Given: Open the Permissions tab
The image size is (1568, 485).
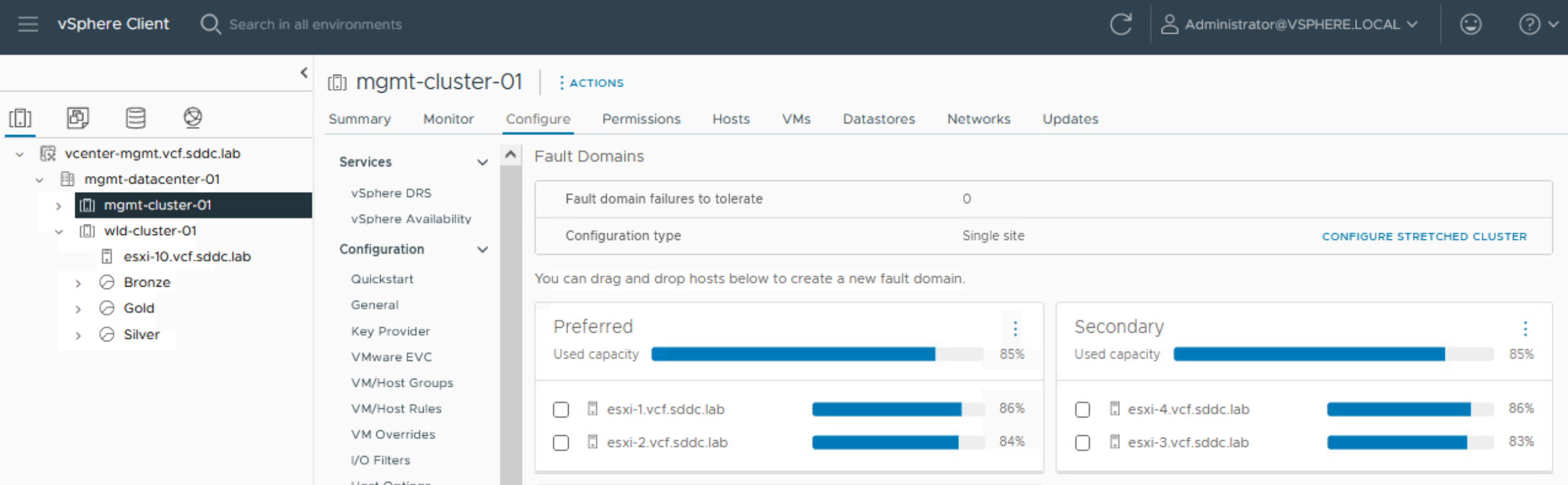Looking at the screenshot, I should 641,119.
